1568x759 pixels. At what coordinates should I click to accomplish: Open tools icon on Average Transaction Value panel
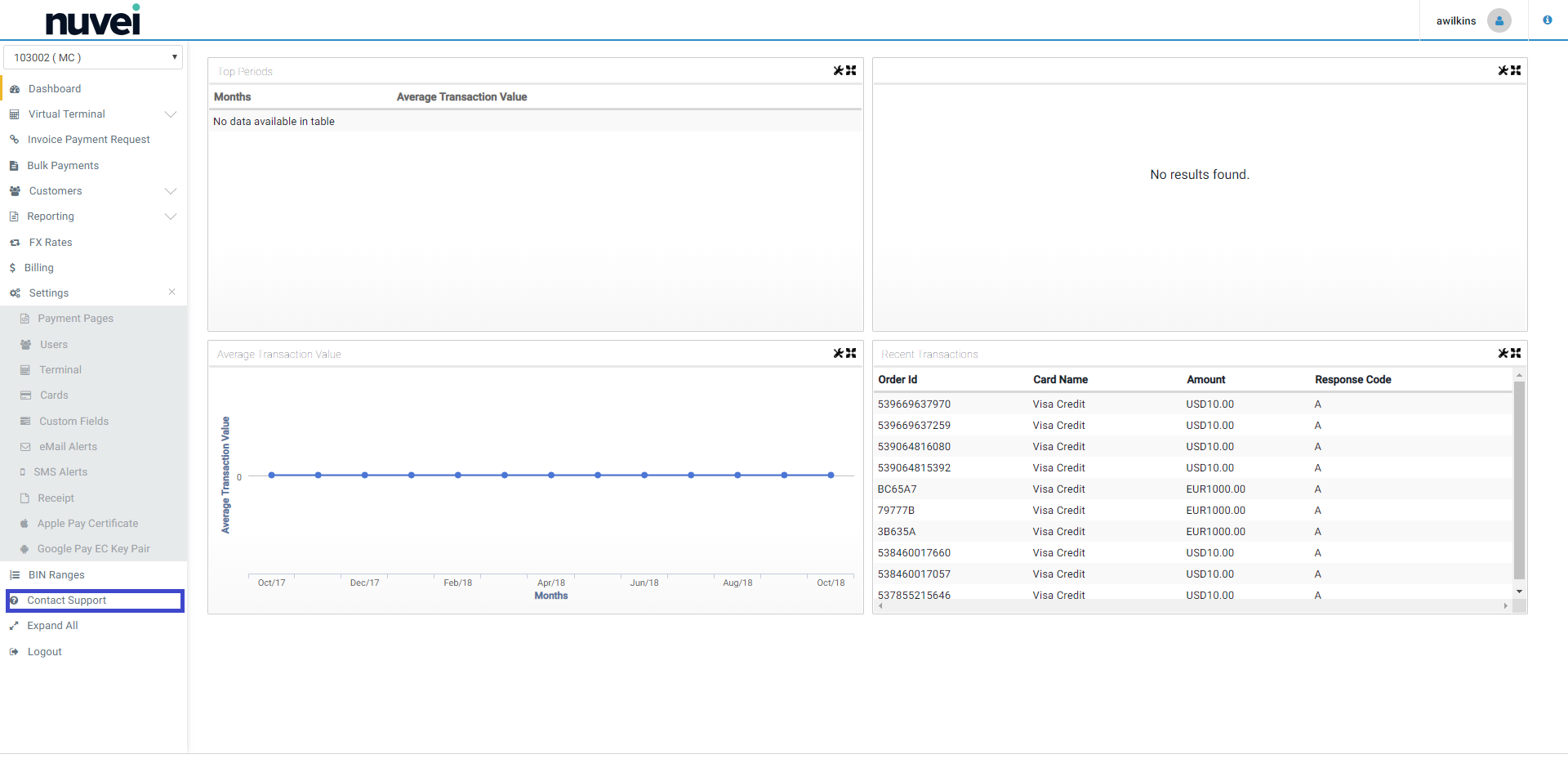838,354
